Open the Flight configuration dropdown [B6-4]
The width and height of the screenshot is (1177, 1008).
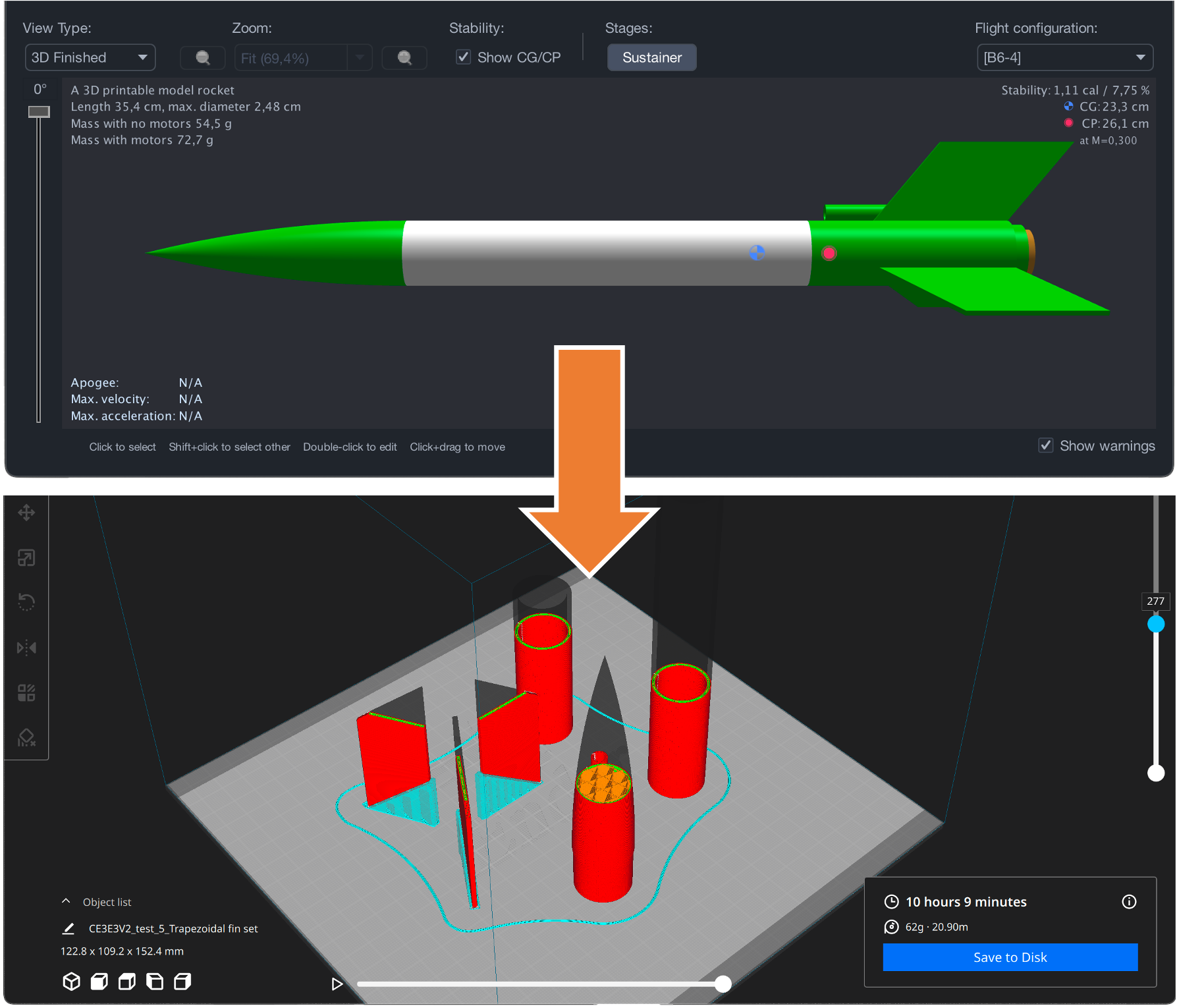pyautogui.click(x=1064, y=57)
